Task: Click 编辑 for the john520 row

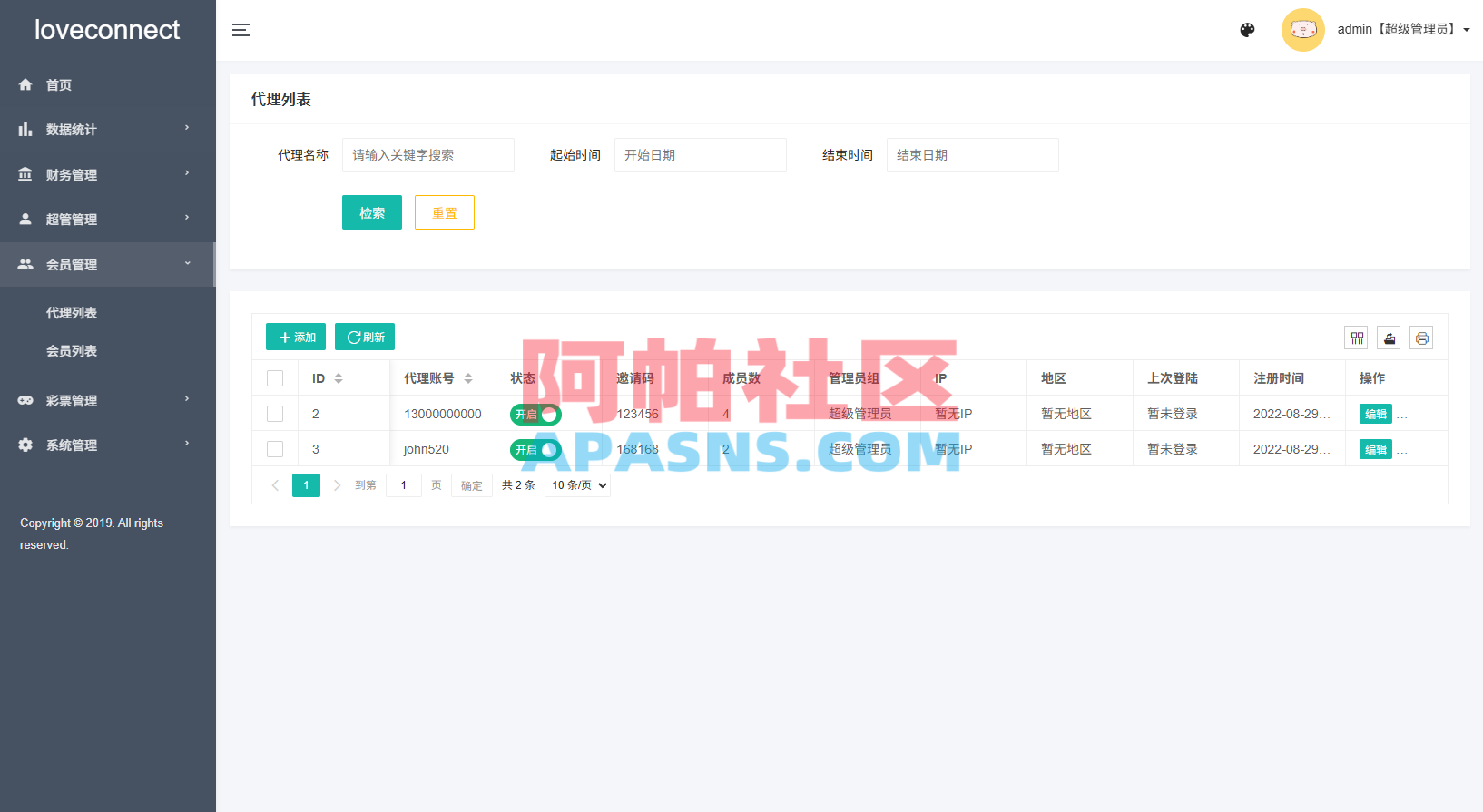Action: 1376,450
